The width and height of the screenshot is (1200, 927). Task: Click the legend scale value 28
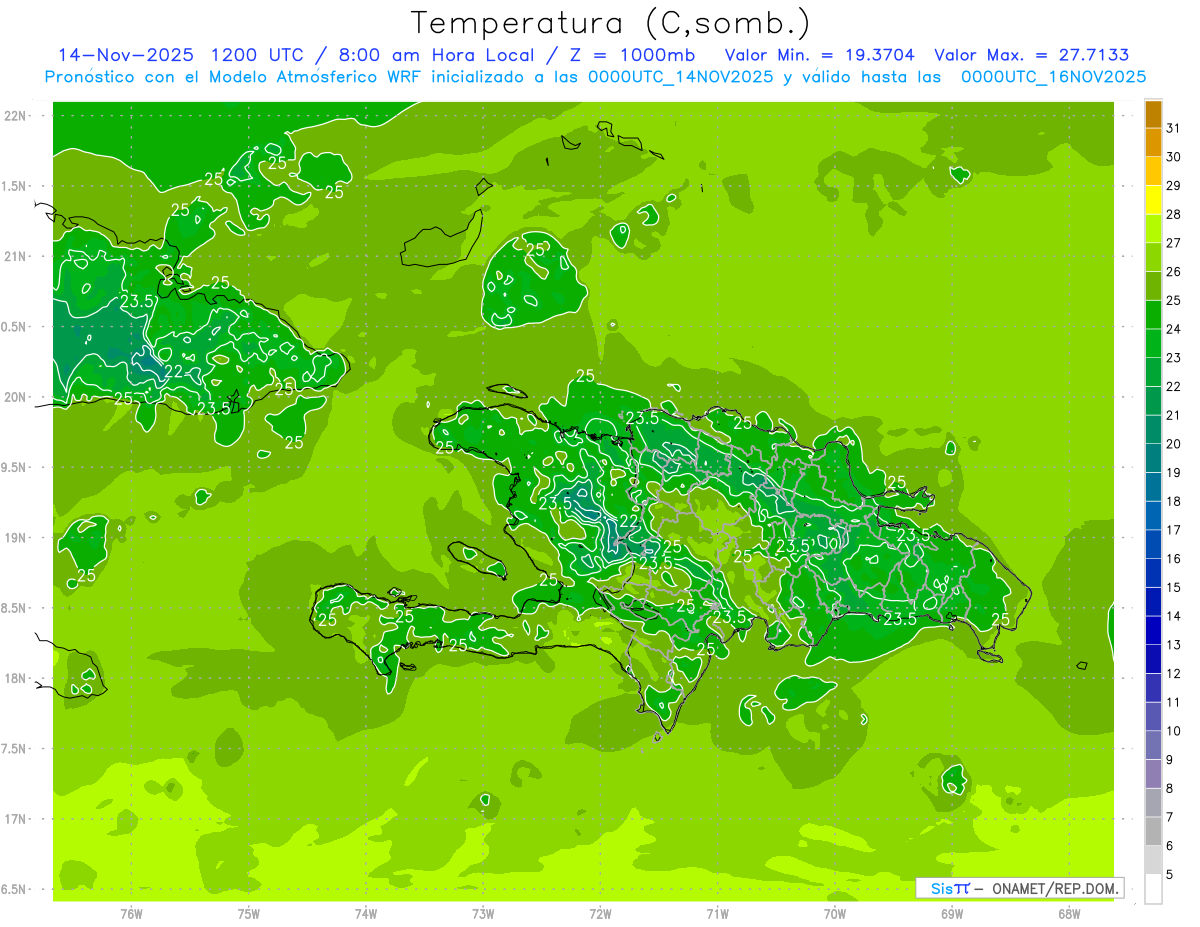point(1174,214)
